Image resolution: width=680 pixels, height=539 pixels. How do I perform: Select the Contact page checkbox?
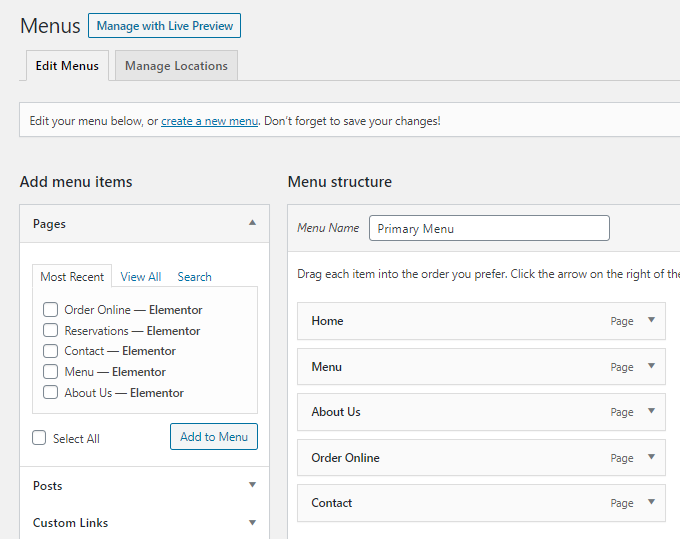coord(50,351)
